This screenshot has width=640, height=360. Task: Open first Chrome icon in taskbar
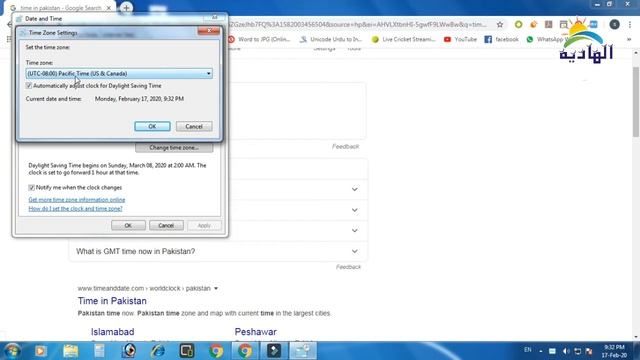[x=216, y=351]
